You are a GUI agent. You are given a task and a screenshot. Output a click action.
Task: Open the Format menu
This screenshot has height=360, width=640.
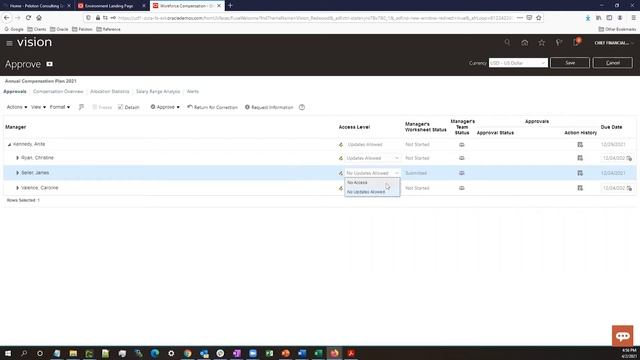(60, 107)
